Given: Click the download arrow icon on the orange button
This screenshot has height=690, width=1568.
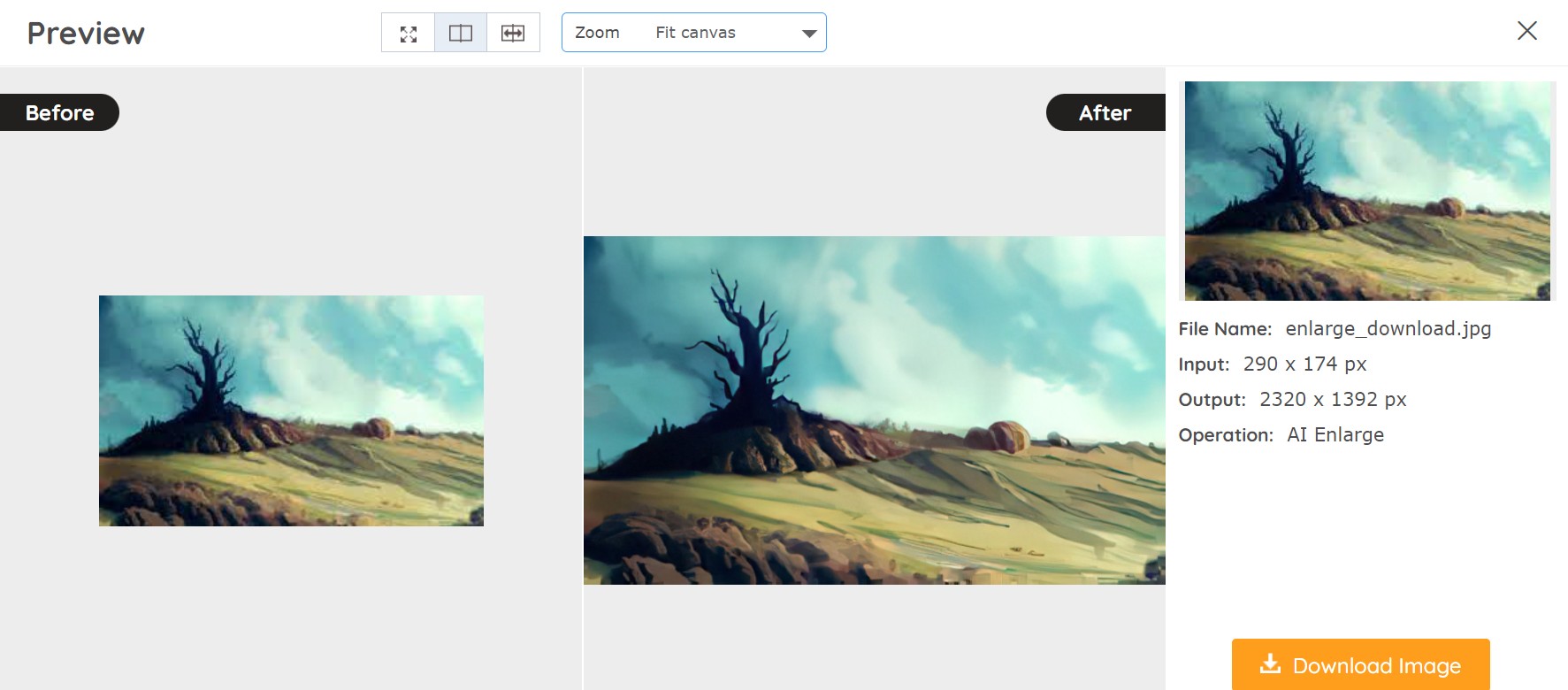Looking at the screenshot, I should coord(1270,664).
